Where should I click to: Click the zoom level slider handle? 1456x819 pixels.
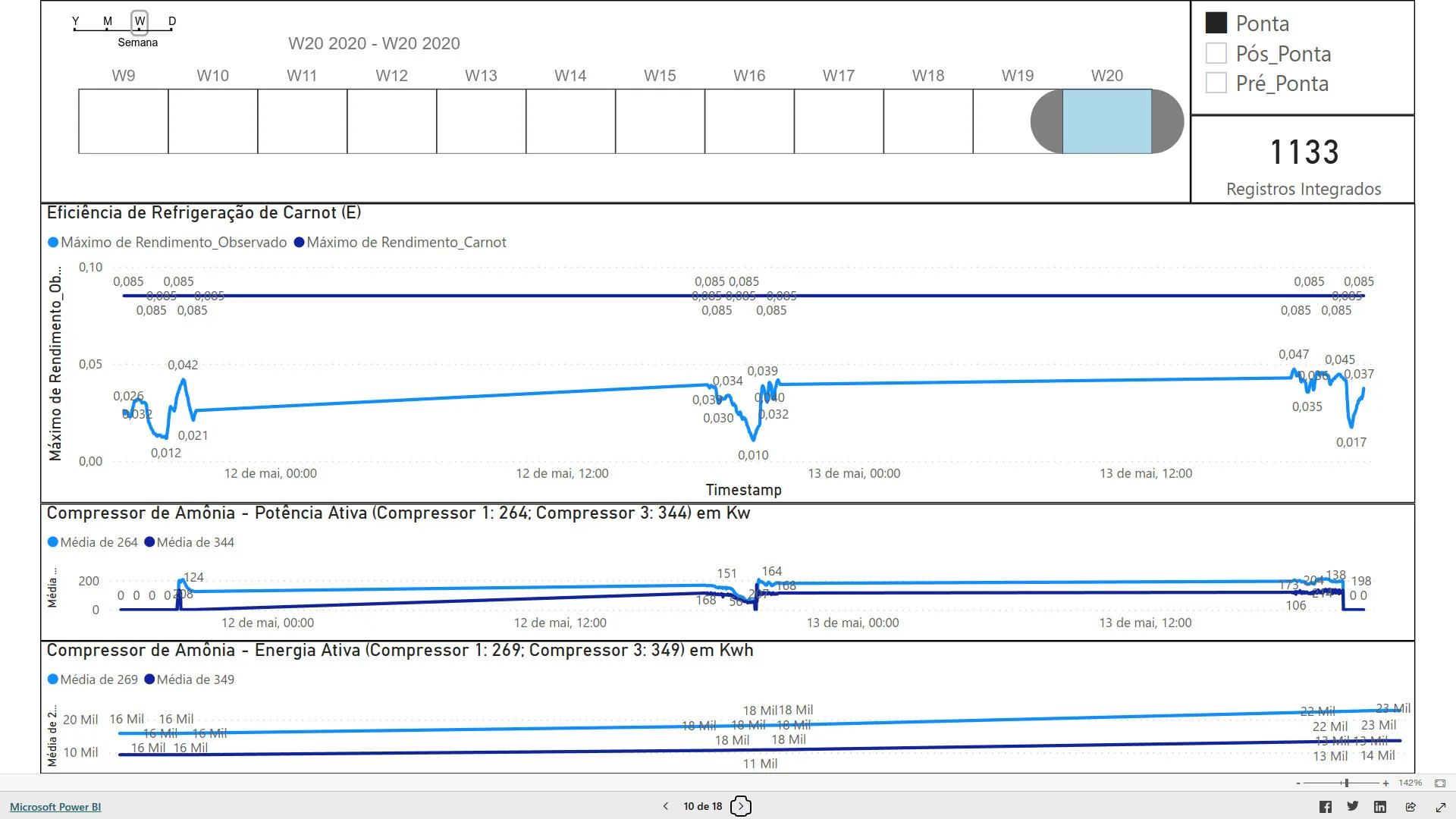point(1346,783)
